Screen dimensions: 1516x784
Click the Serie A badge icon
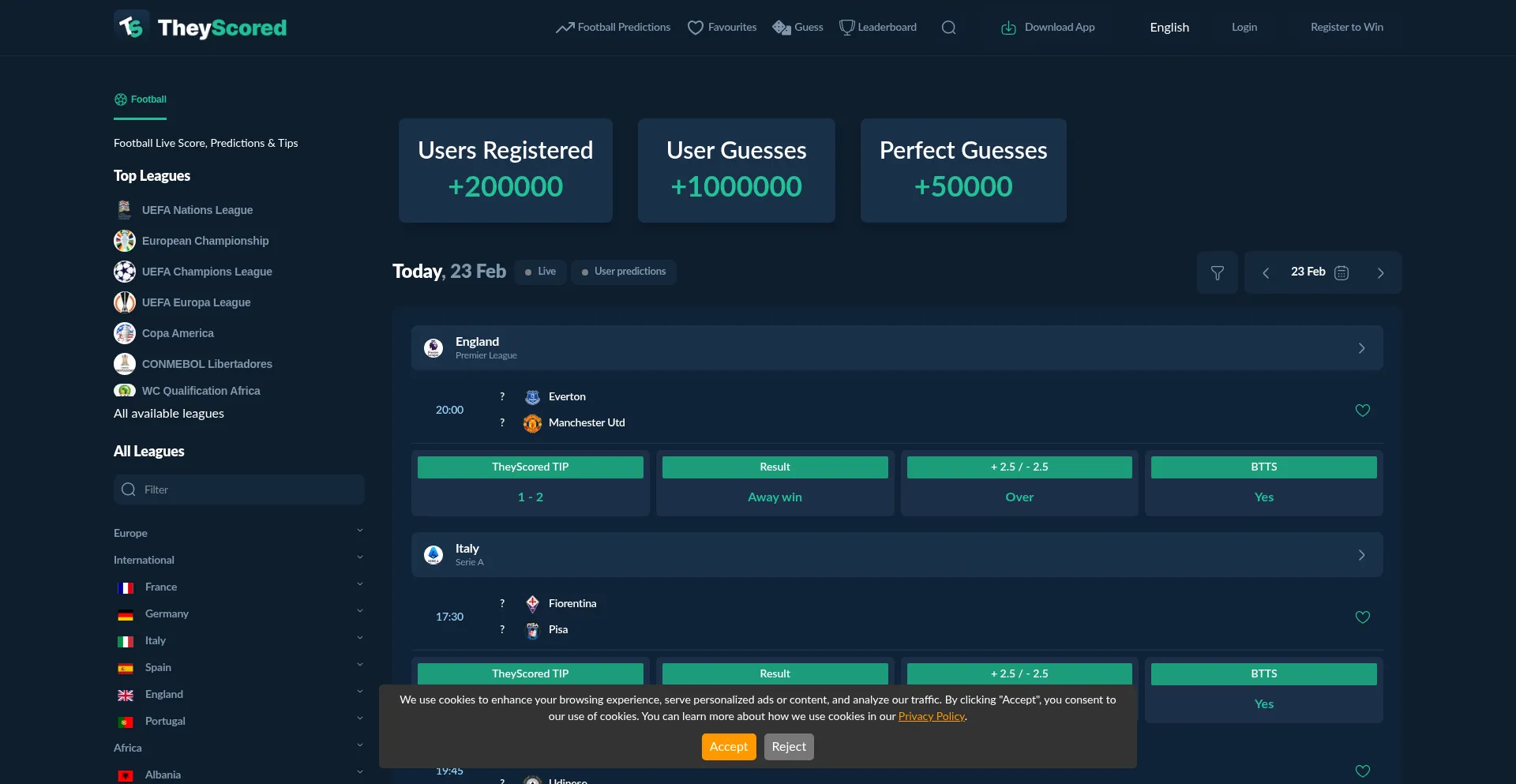pyautogui.click(x=433, y=555)
